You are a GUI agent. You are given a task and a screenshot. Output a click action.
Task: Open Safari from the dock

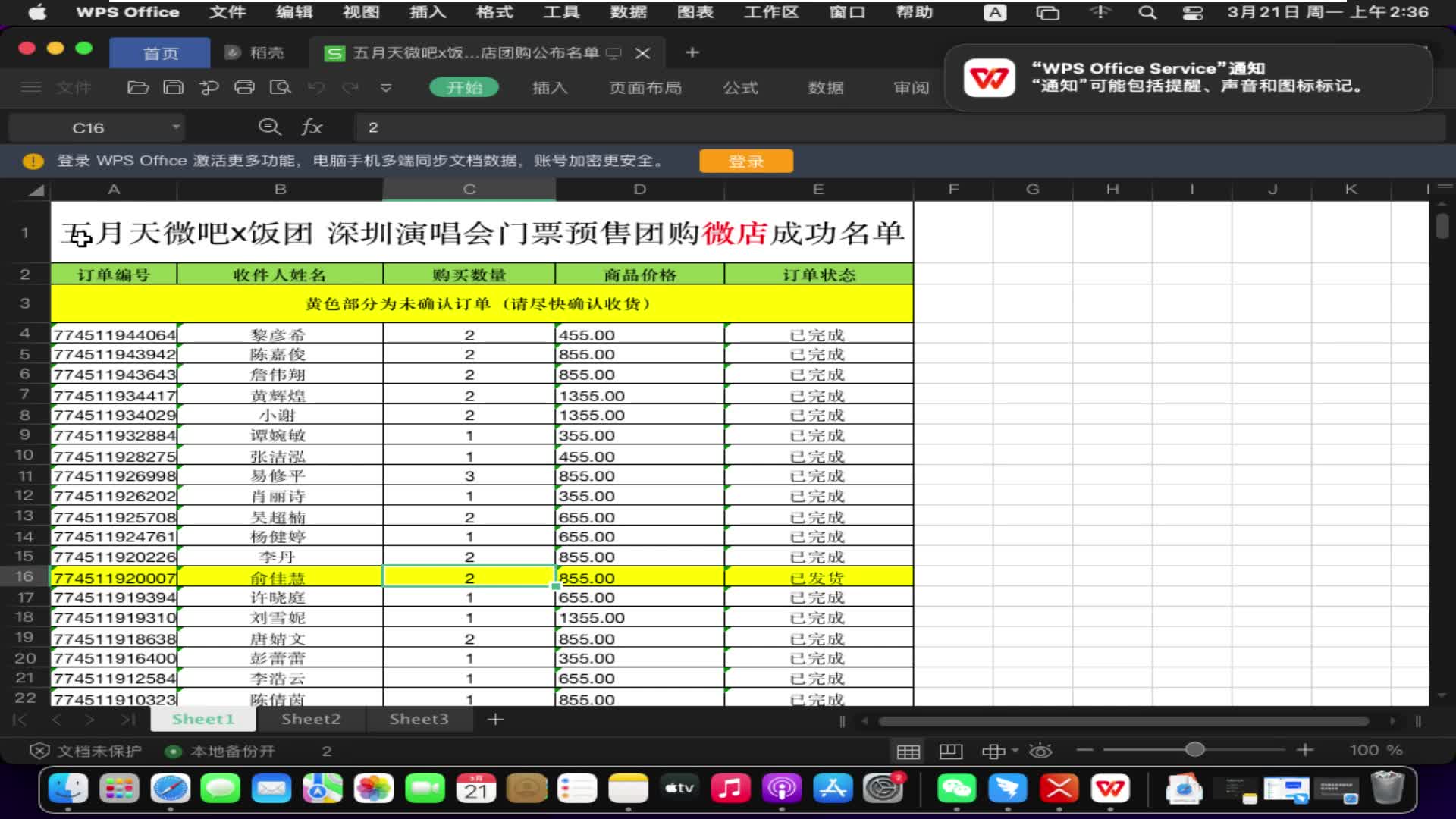point(170,789)
